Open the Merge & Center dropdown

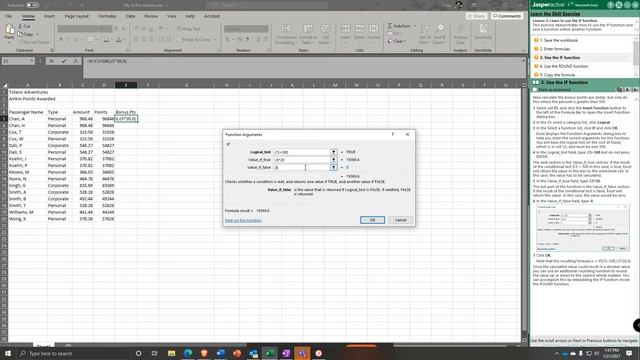tap(215, 40)
